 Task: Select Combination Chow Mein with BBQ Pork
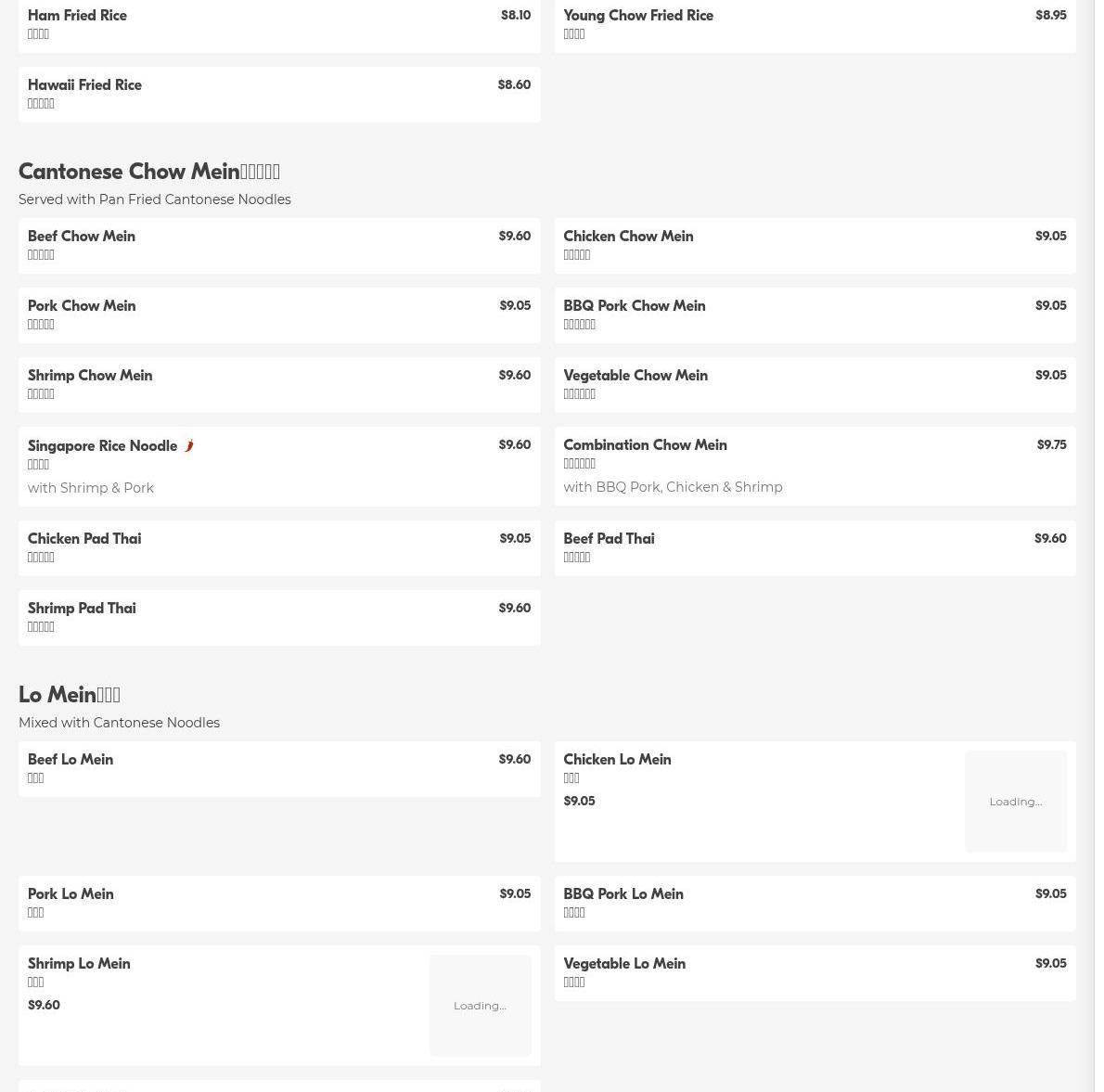pos(815,466)
